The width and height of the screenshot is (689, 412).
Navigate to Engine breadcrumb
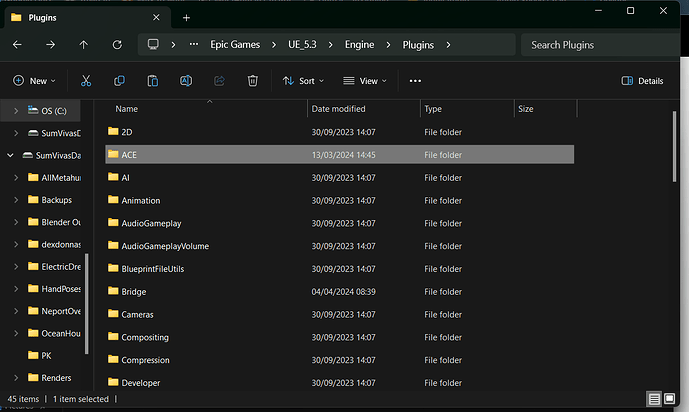point(359,45)
